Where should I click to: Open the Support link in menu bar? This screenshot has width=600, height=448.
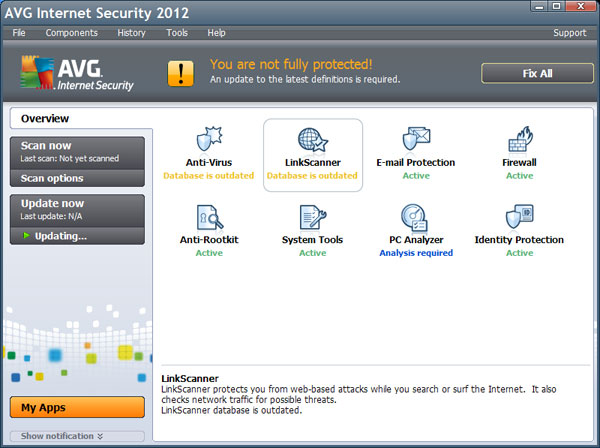[x=569, y=33]
